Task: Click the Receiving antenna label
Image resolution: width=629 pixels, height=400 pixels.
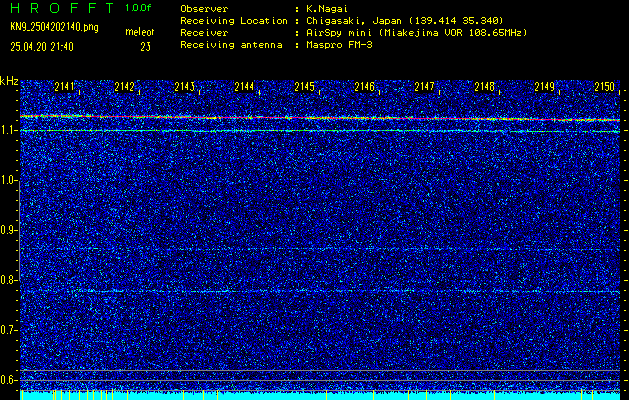Action: [231, 45]
